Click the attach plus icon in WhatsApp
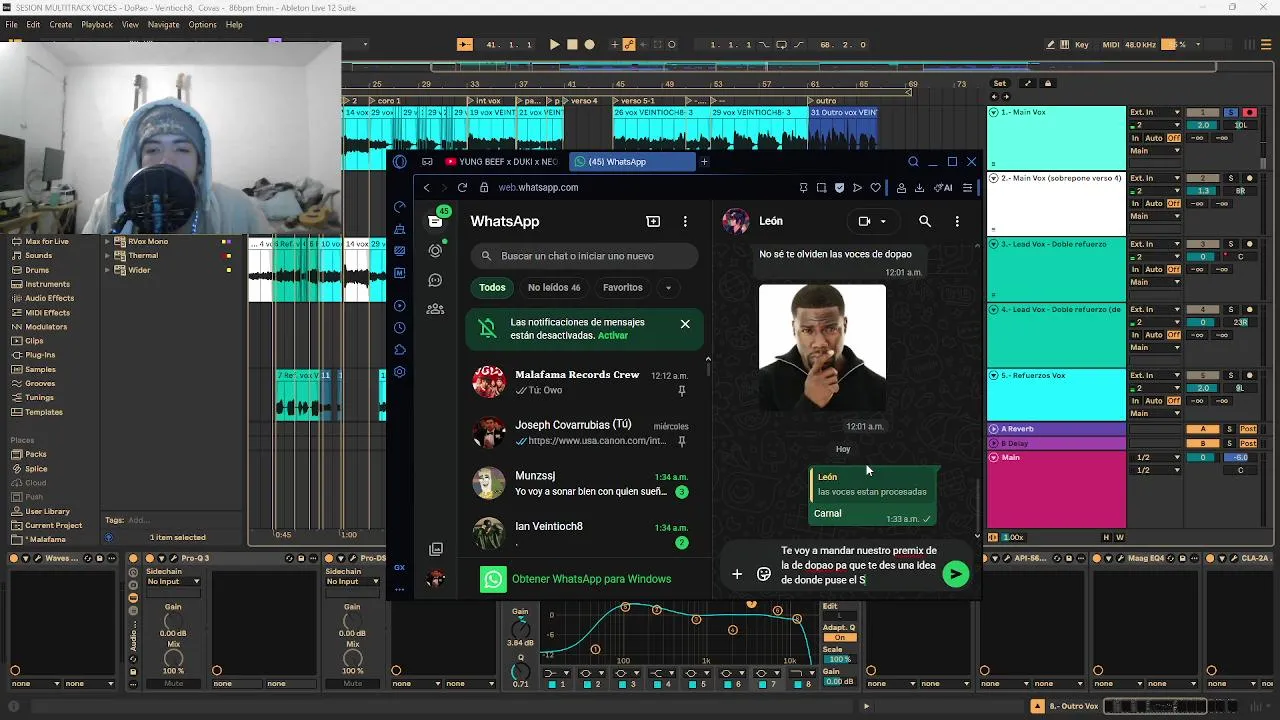Image resolution: width=1280 pixels, height=720 pixels. coord(737,574)
